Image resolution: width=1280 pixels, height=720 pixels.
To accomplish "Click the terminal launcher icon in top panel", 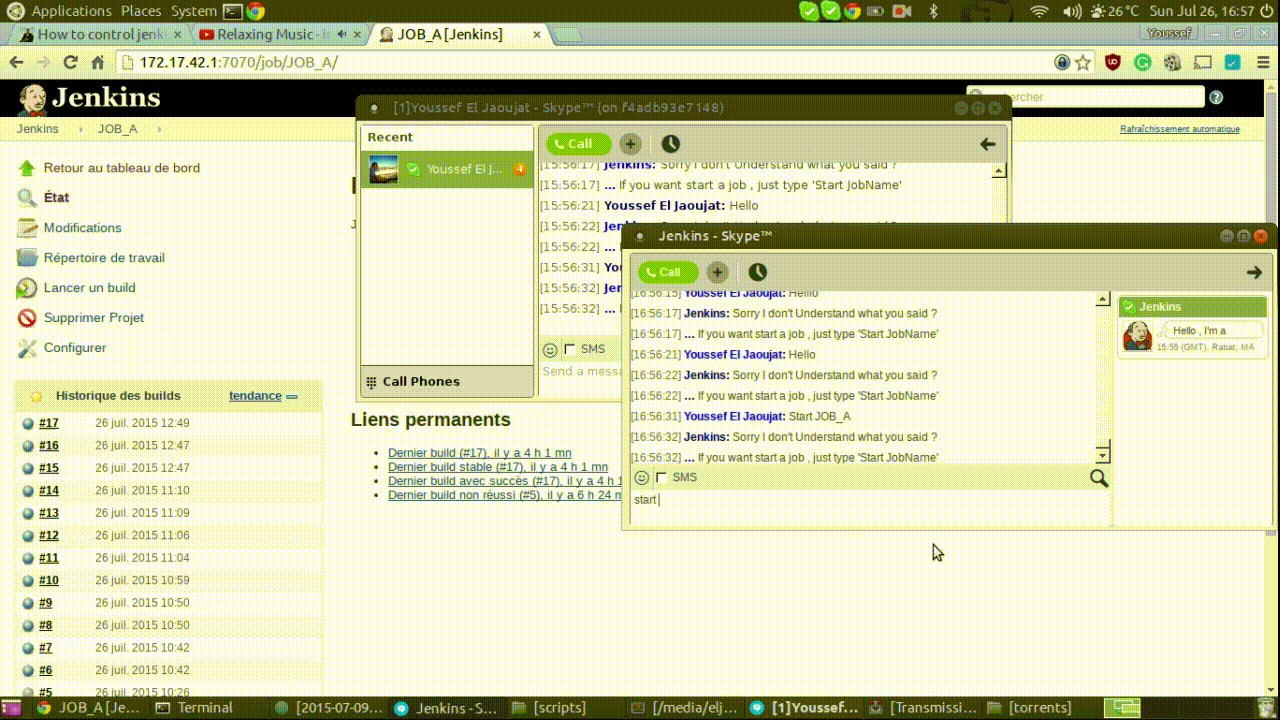I will click(x=232, y=11).
